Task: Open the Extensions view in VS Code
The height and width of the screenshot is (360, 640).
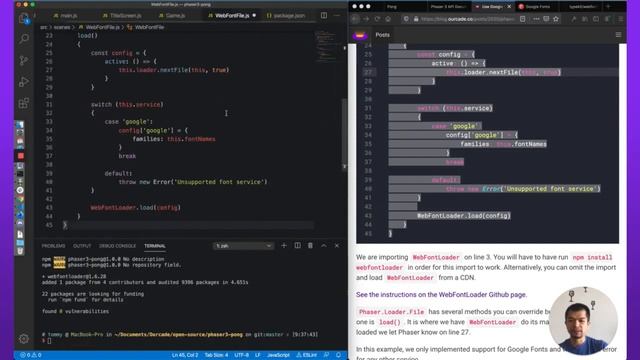Action: coord(24,103)
